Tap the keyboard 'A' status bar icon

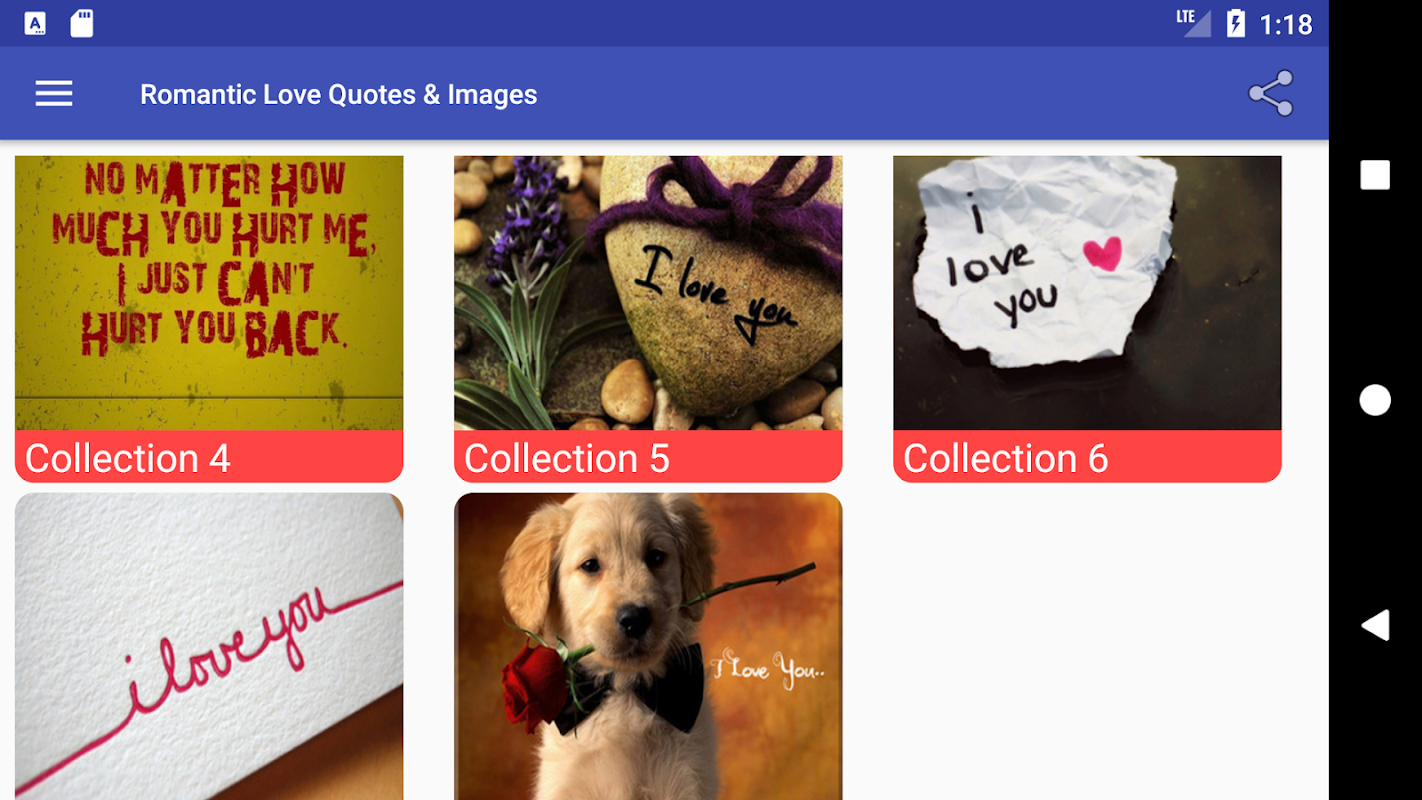pos(35,23)
